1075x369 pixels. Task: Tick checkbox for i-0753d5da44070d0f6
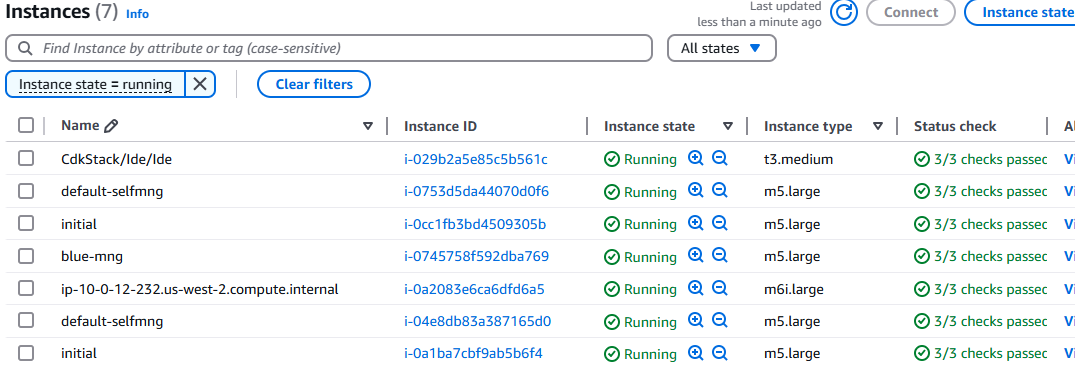coord(26,191)
